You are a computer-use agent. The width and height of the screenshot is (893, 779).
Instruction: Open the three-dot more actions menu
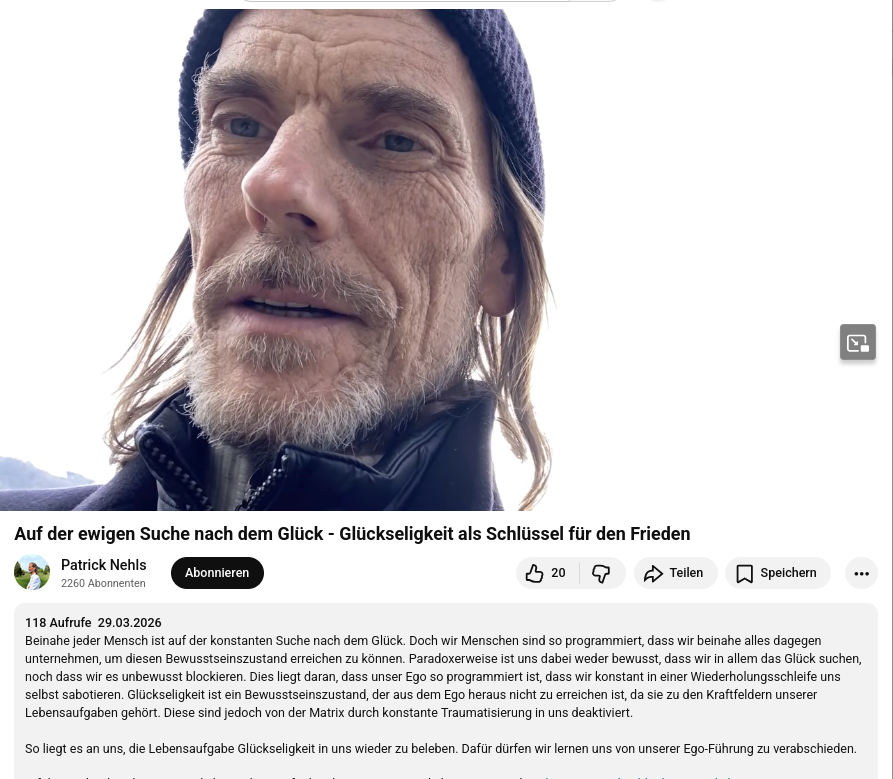coord(861,573)
